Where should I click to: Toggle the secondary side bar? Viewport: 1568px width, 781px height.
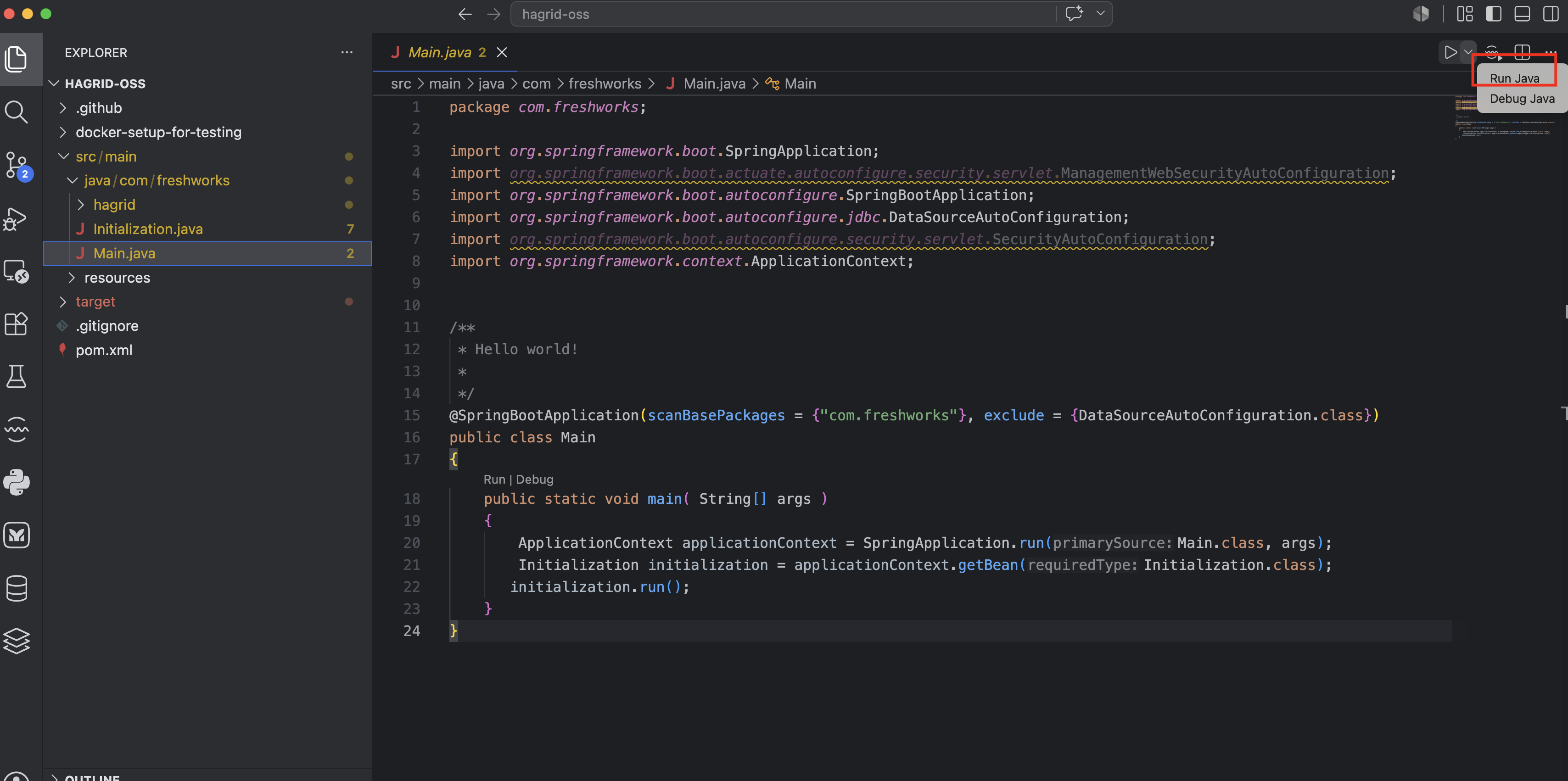click(x=1551, y=14)
